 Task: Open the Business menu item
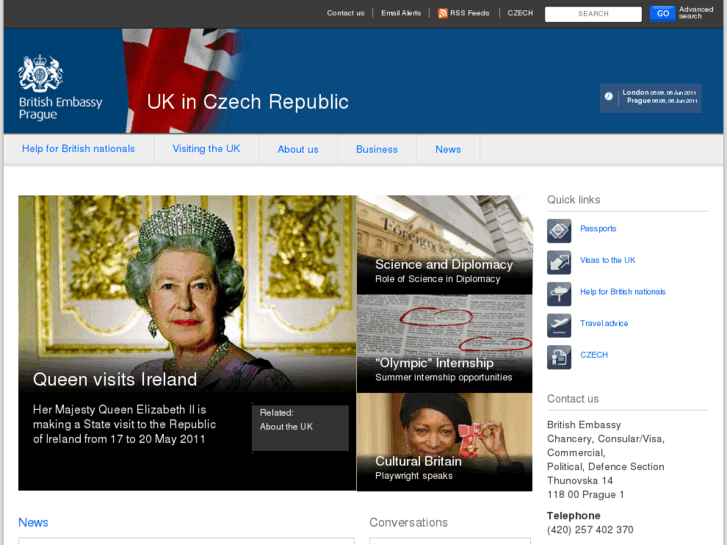pyautogui.click(x=377, y=149)
